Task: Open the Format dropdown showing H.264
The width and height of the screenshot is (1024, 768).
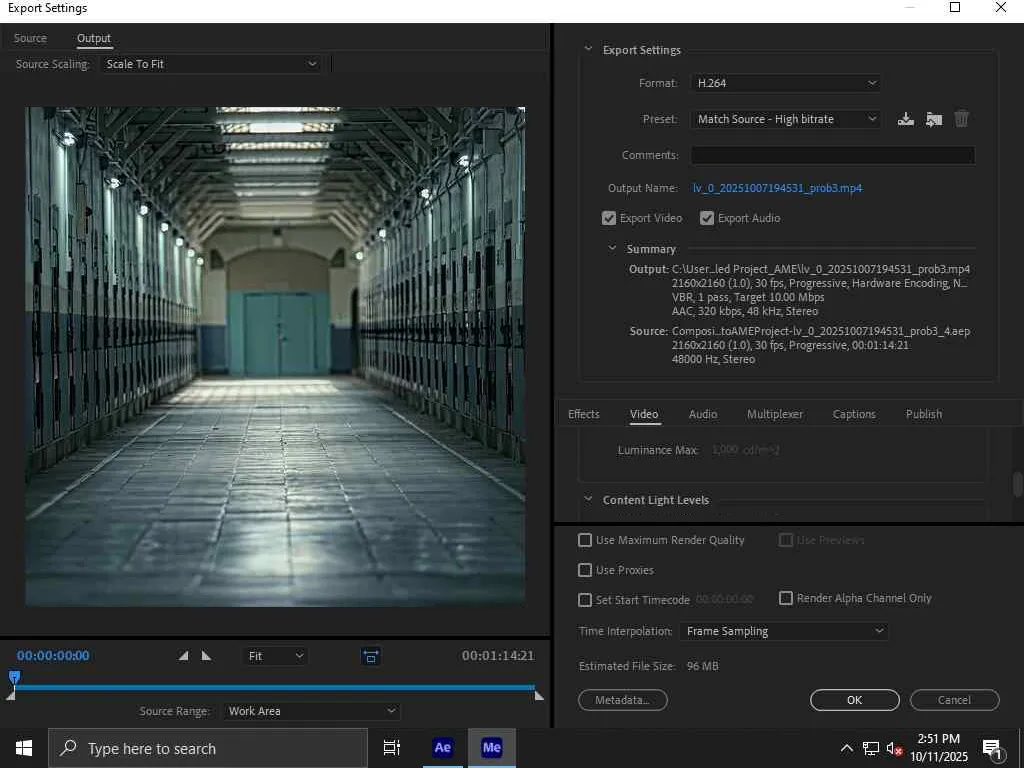Action: coord(785,83)
